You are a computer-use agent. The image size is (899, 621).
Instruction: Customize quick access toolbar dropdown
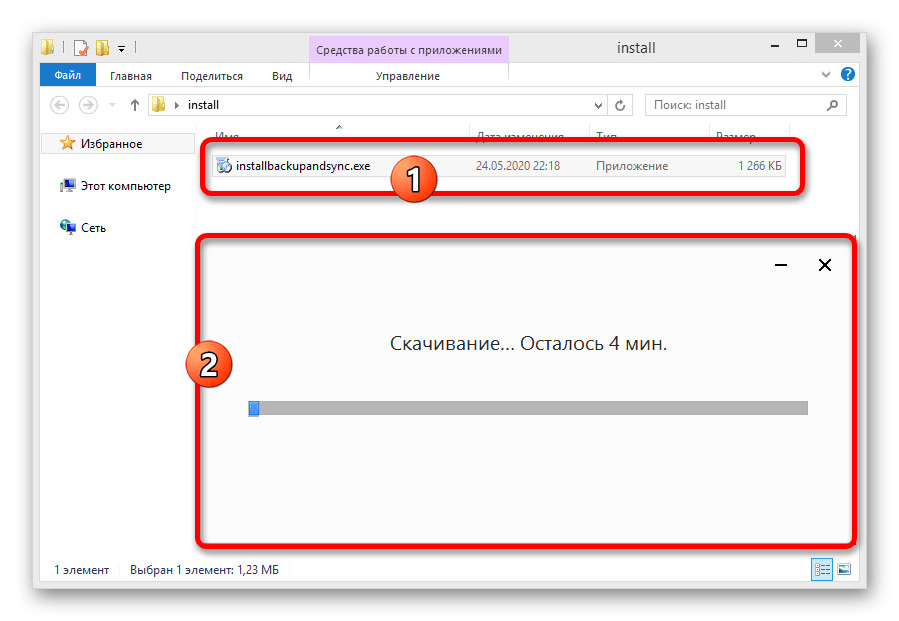click(121, 47)
